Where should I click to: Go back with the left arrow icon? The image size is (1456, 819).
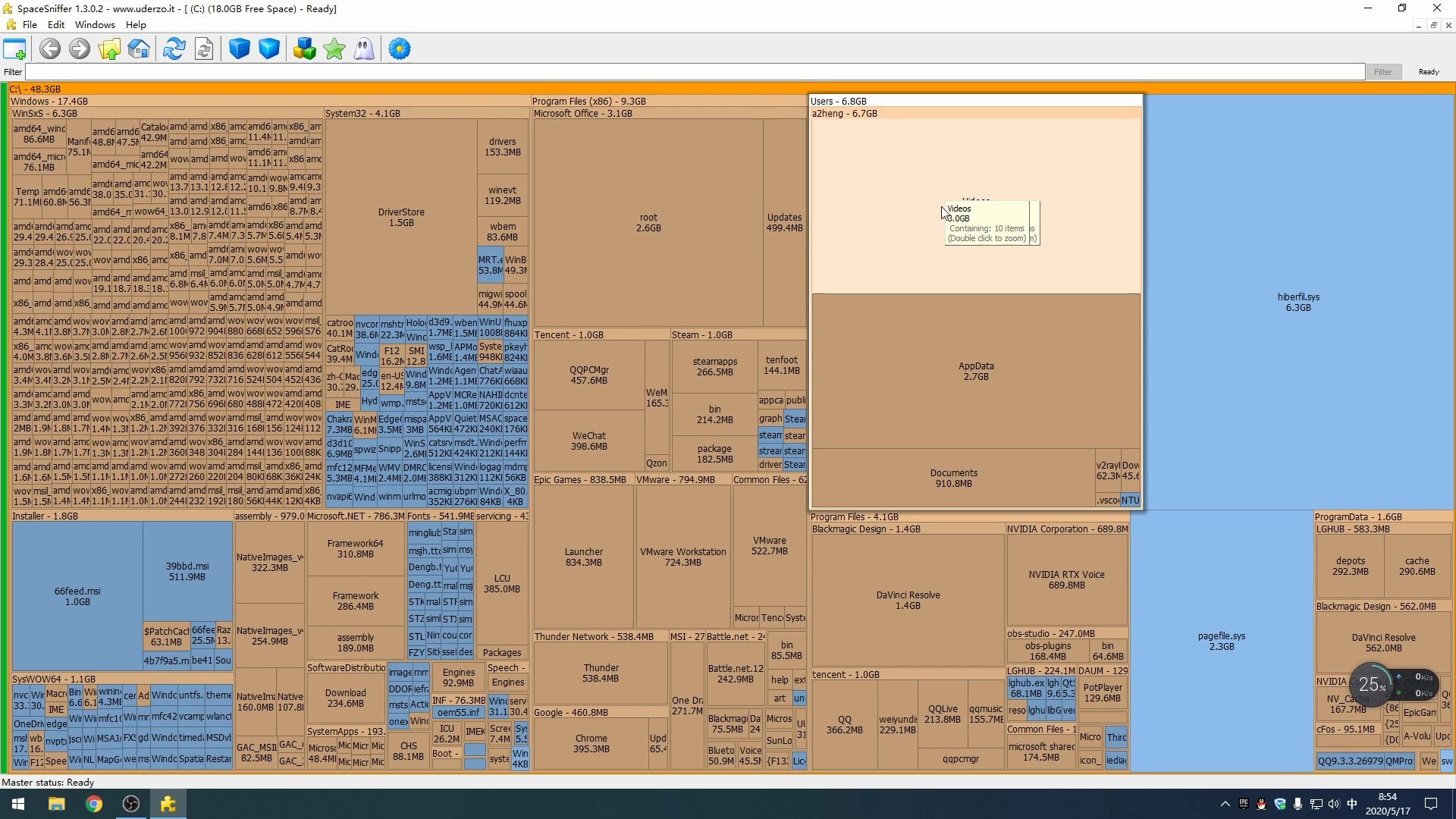pyautogui.click(x=50, y=50)
